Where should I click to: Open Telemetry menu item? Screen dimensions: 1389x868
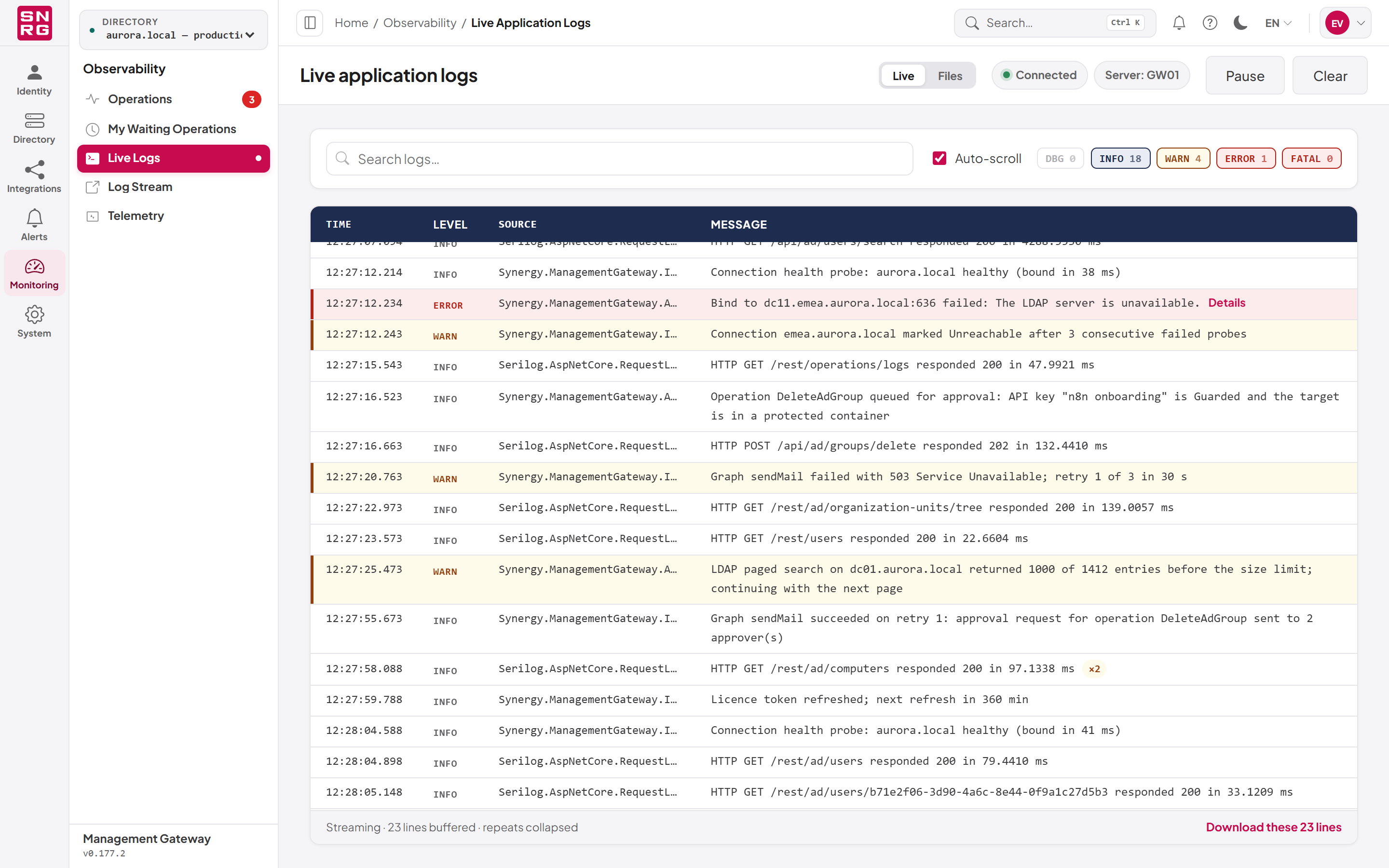(x=173, y=216)
